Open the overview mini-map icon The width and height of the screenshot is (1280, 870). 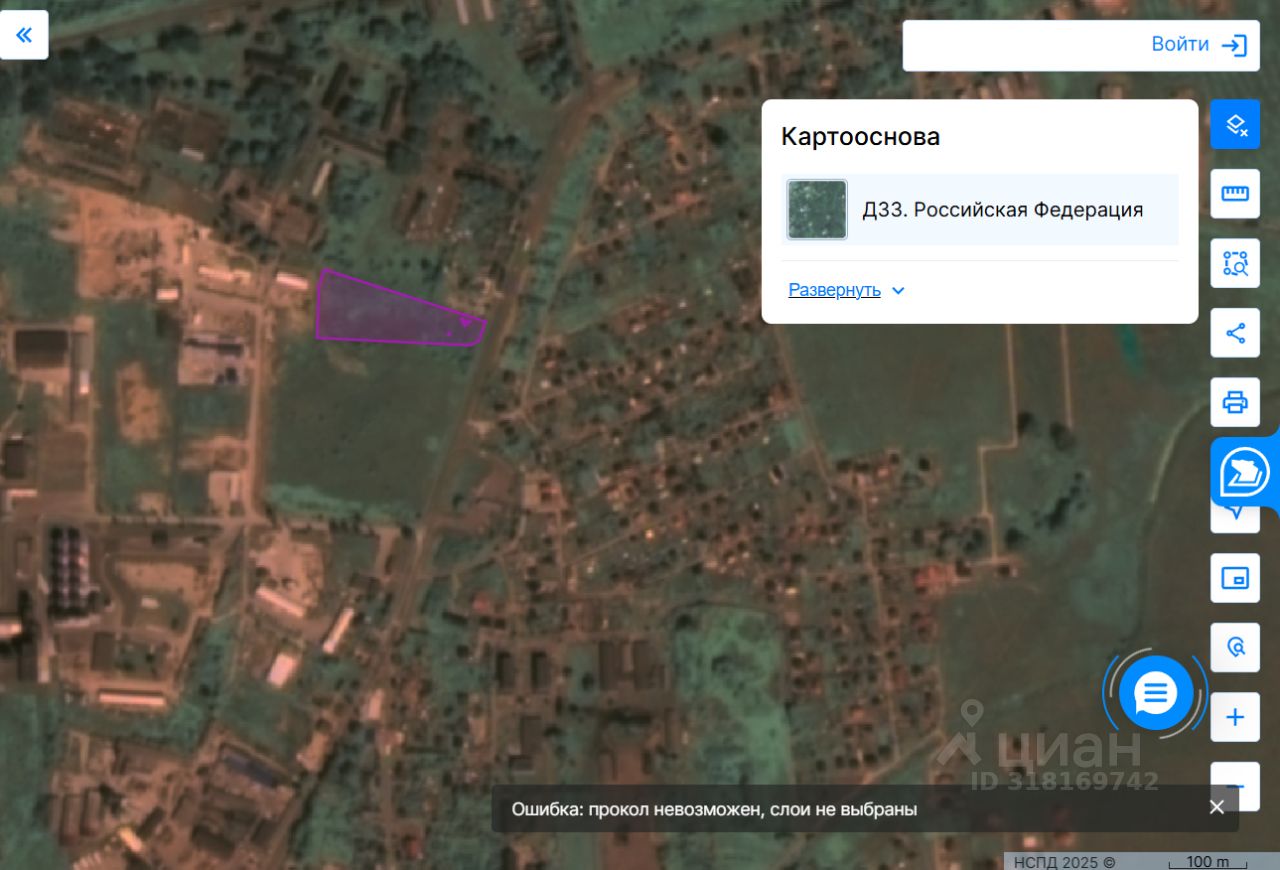pos(1235,578)
